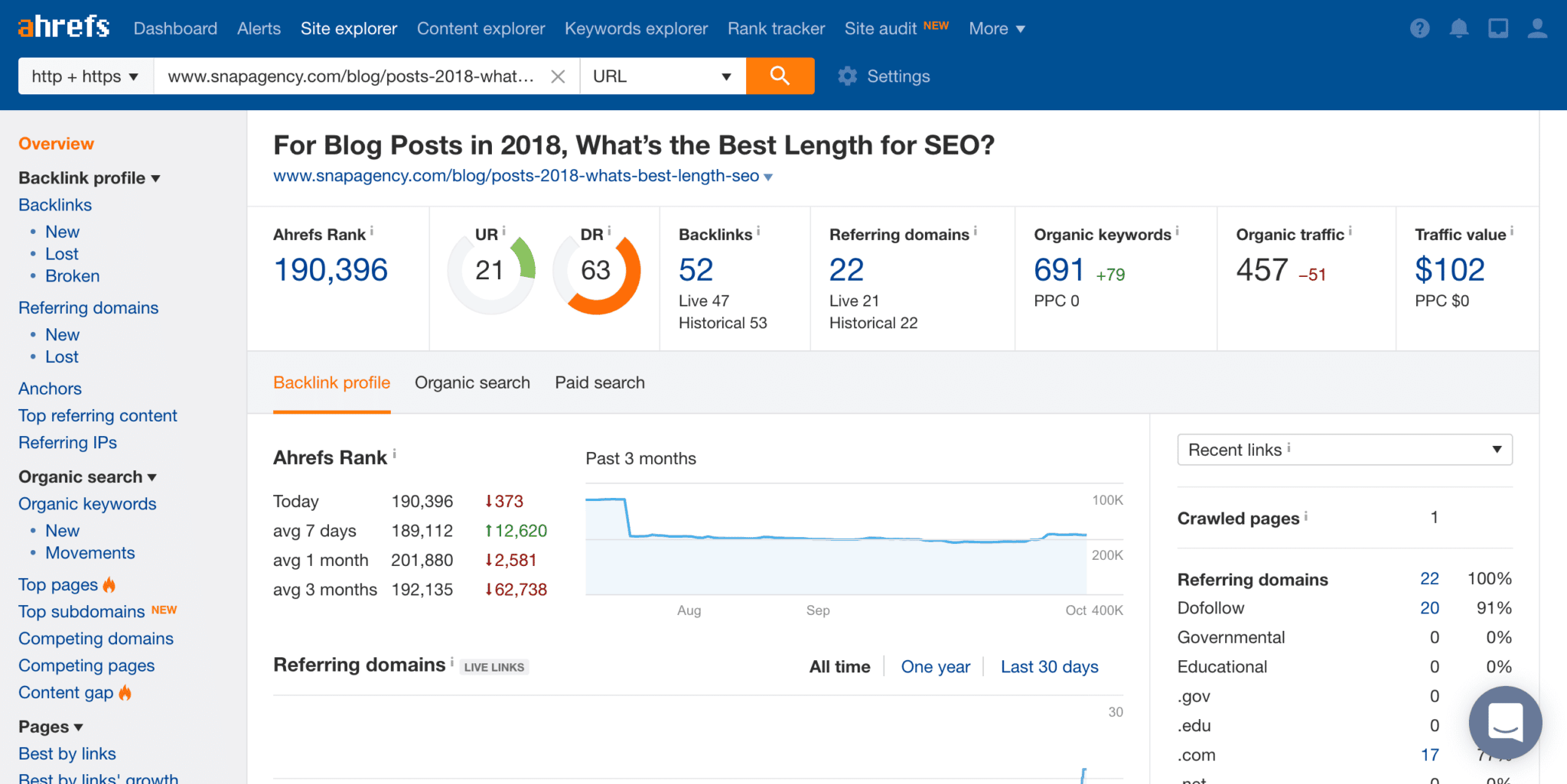The height and width of the screenshot is (784, 1567).
Task: Open the chat support bubble
Action: tap(1504, 722)
